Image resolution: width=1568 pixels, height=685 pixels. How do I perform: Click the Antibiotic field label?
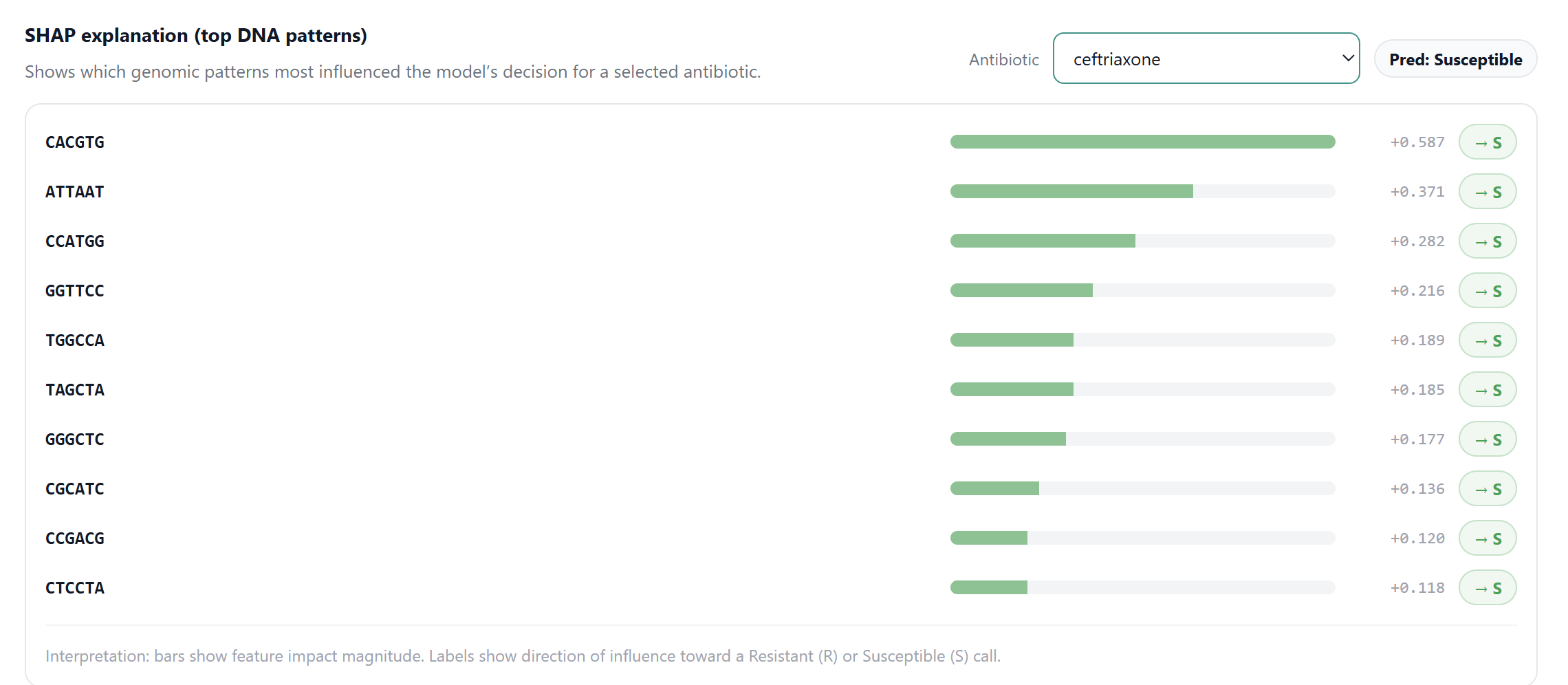pyautogui.click(x=1003, y=60)
